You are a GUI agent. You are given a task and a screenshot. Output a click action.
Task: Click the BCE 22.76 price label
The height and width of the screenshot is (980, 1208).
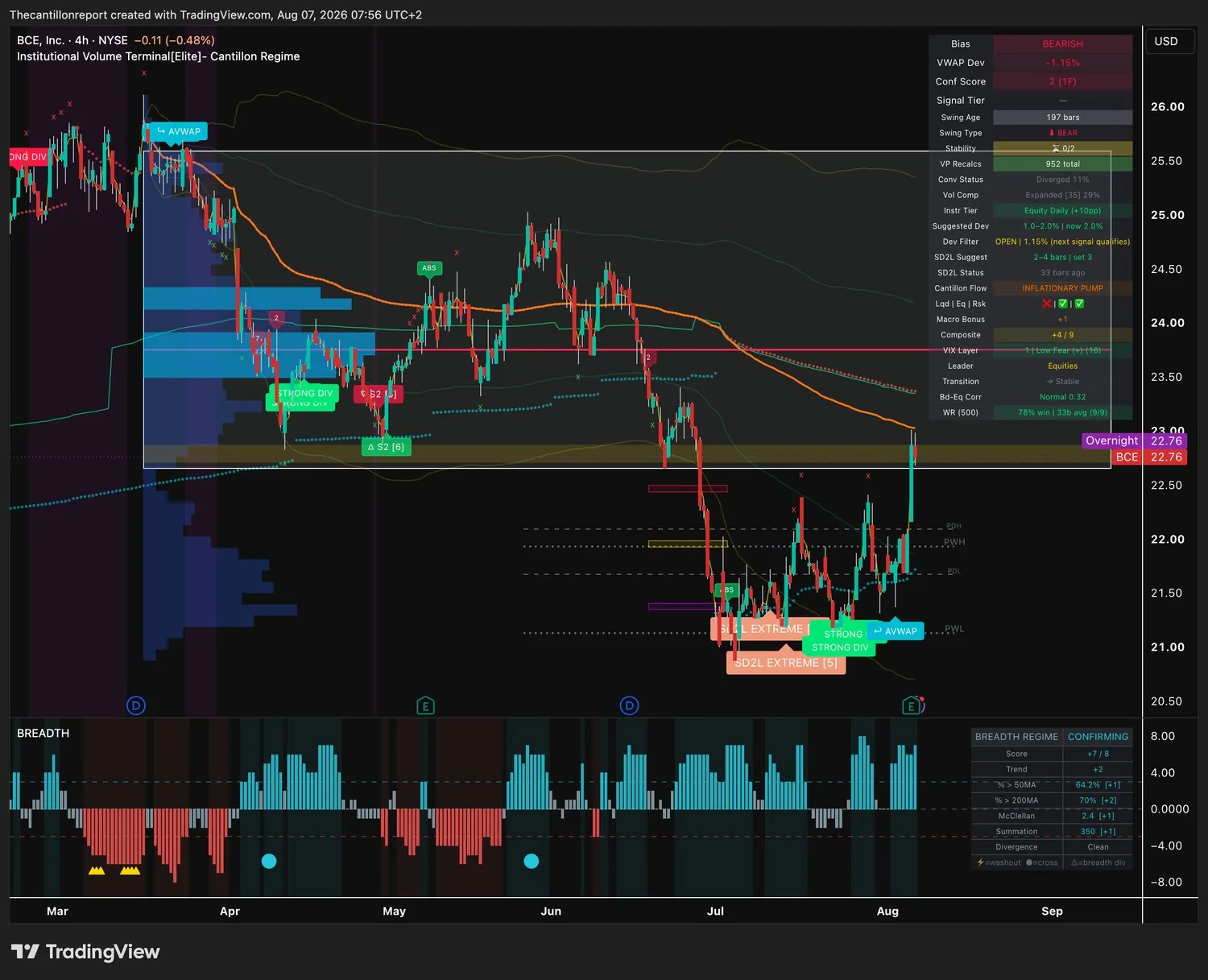click(1149, 457)
